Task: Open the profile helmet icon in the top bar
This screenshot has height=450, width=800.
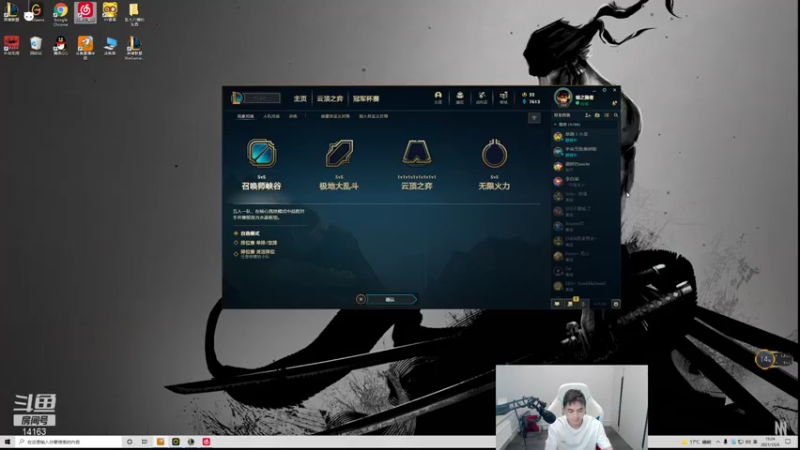Action: coord(438,97)
